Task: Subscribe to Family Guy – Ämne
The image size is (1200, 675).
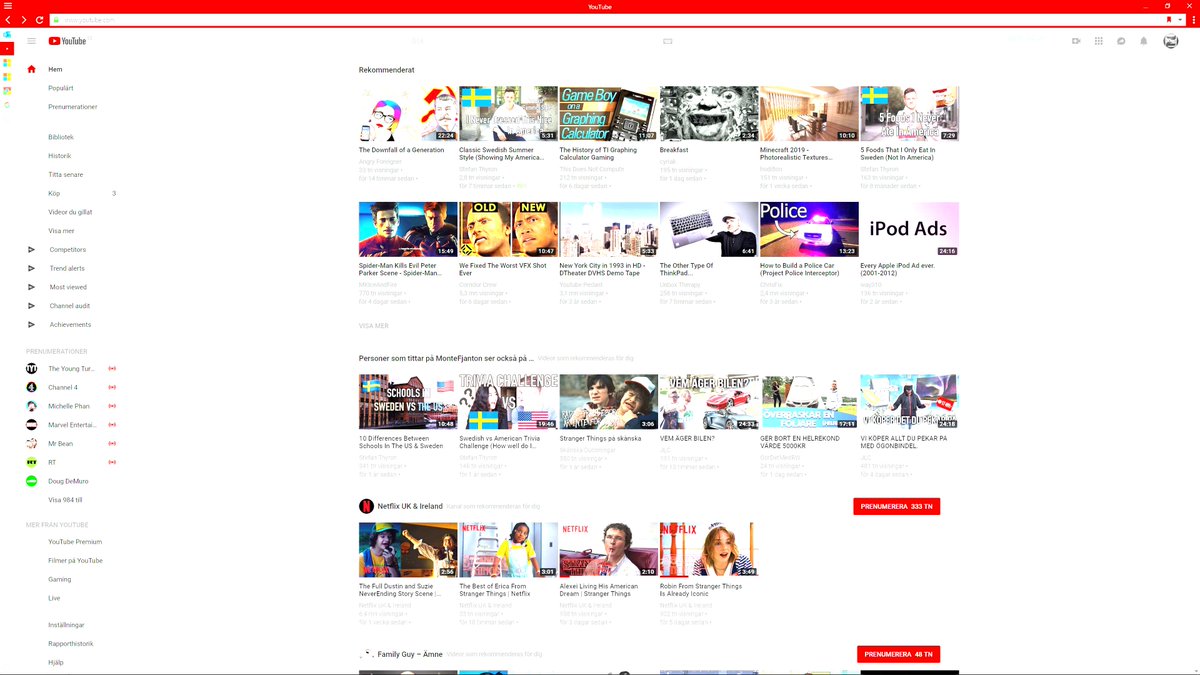Action: pyautogui.click(x=898, y=654)
